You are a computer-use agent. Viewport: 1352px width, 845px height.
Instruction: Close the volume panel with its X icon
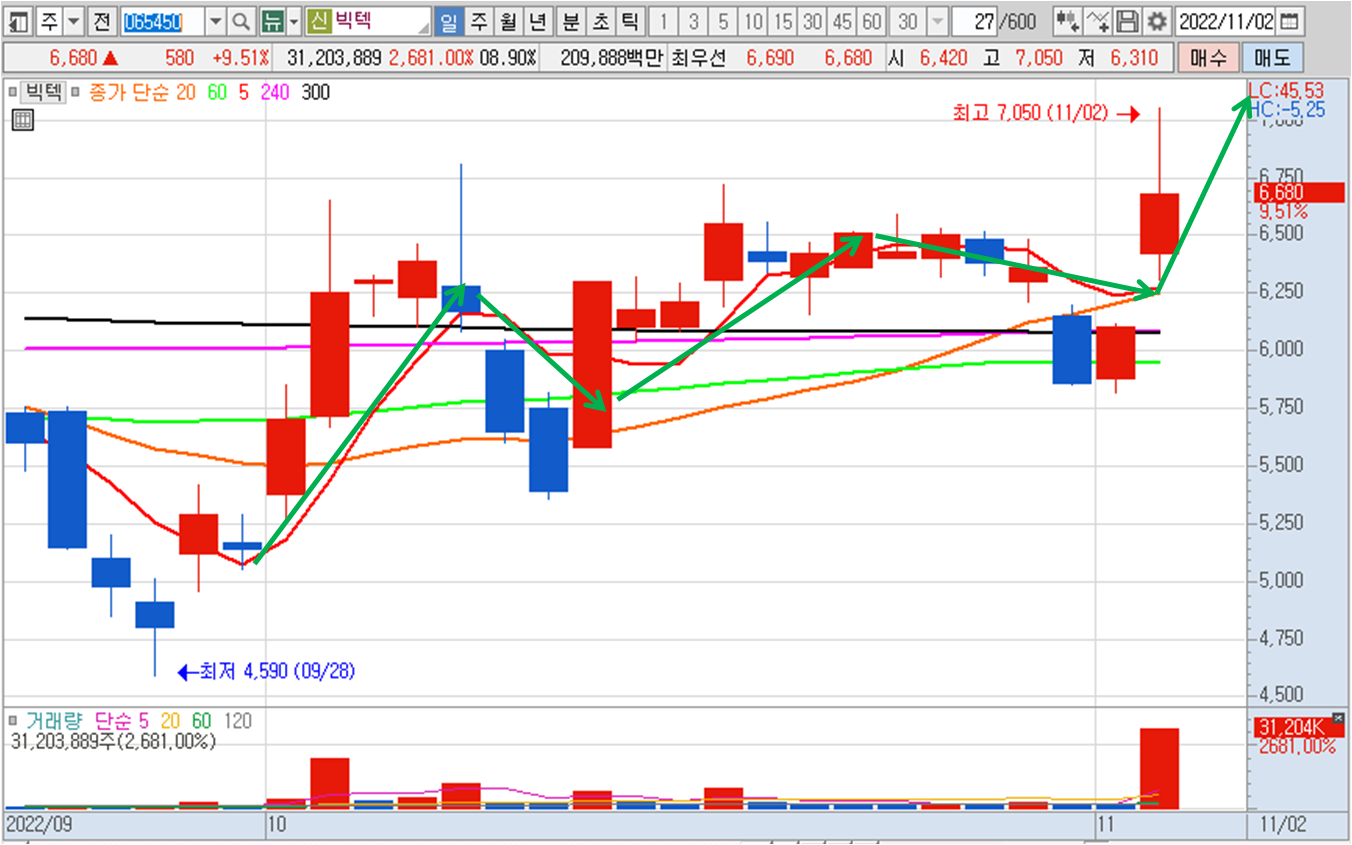click(1339, 717)
